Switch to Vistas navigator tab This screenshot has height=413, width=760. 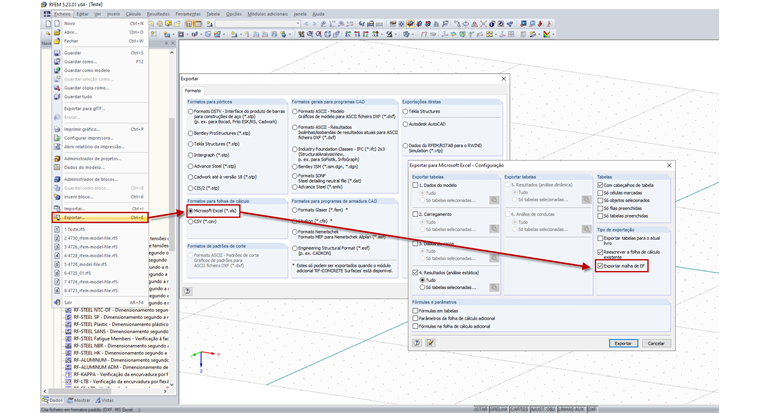click(105, 400)
